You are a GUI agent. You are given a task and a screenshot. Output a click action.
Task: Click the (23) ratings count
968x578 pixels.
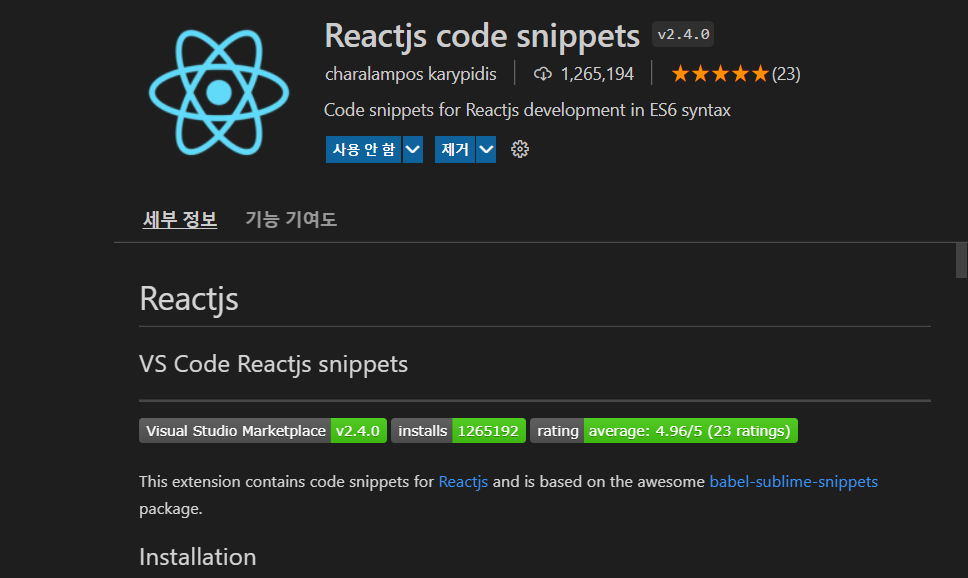(x=786, y=74)
